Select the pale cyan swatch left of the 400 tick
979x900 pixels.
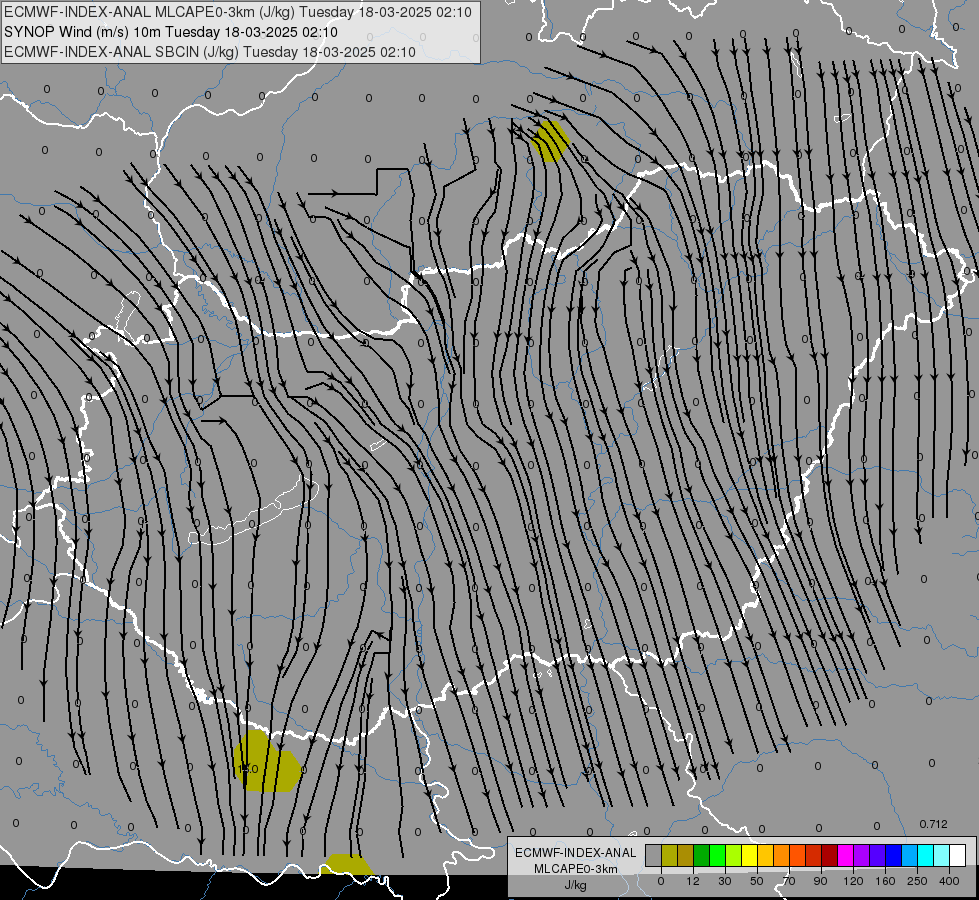point(942,855)
